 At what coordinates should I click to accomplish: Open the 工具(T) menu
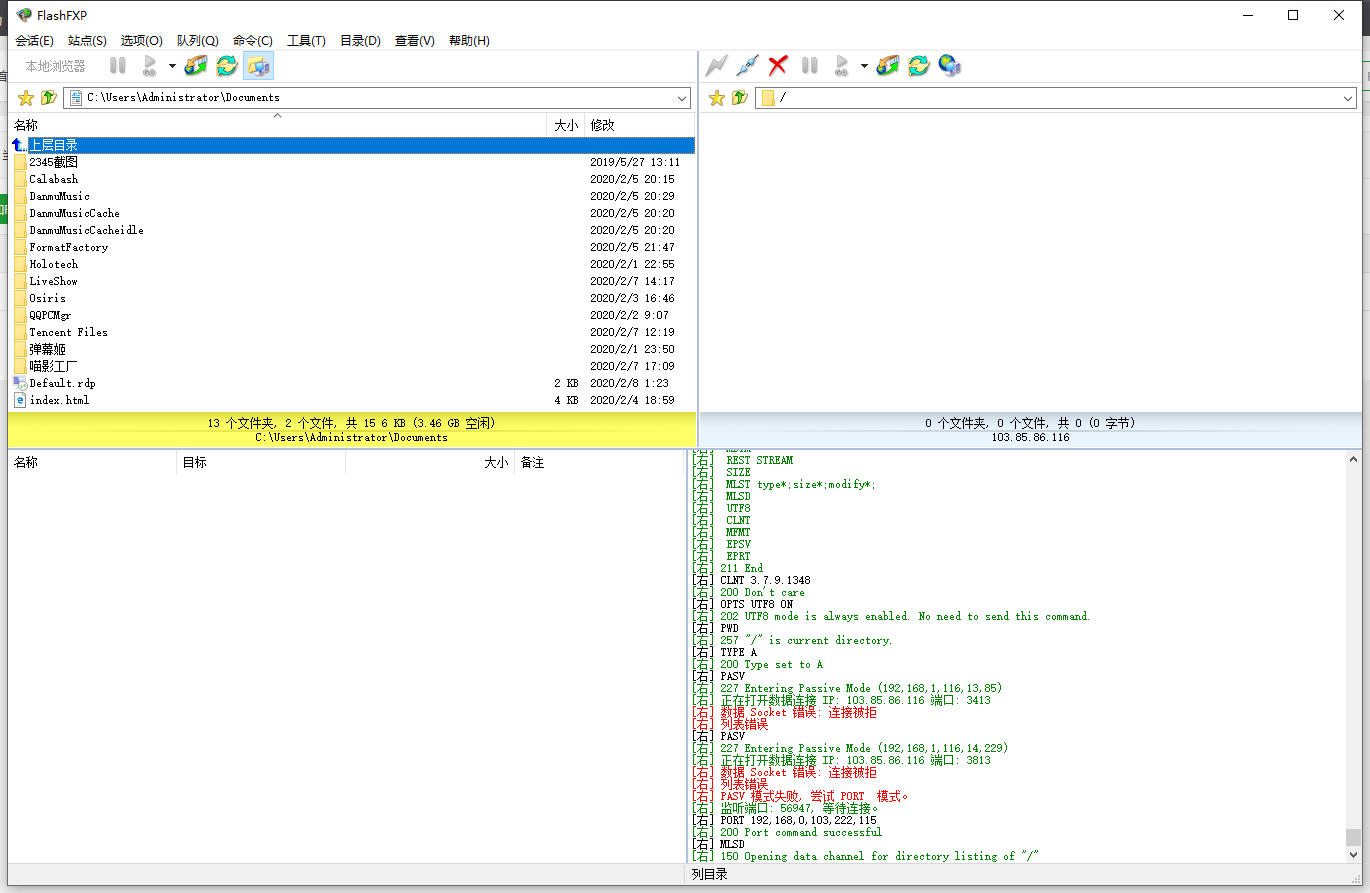pyautogui.click(x=306, y=41)
